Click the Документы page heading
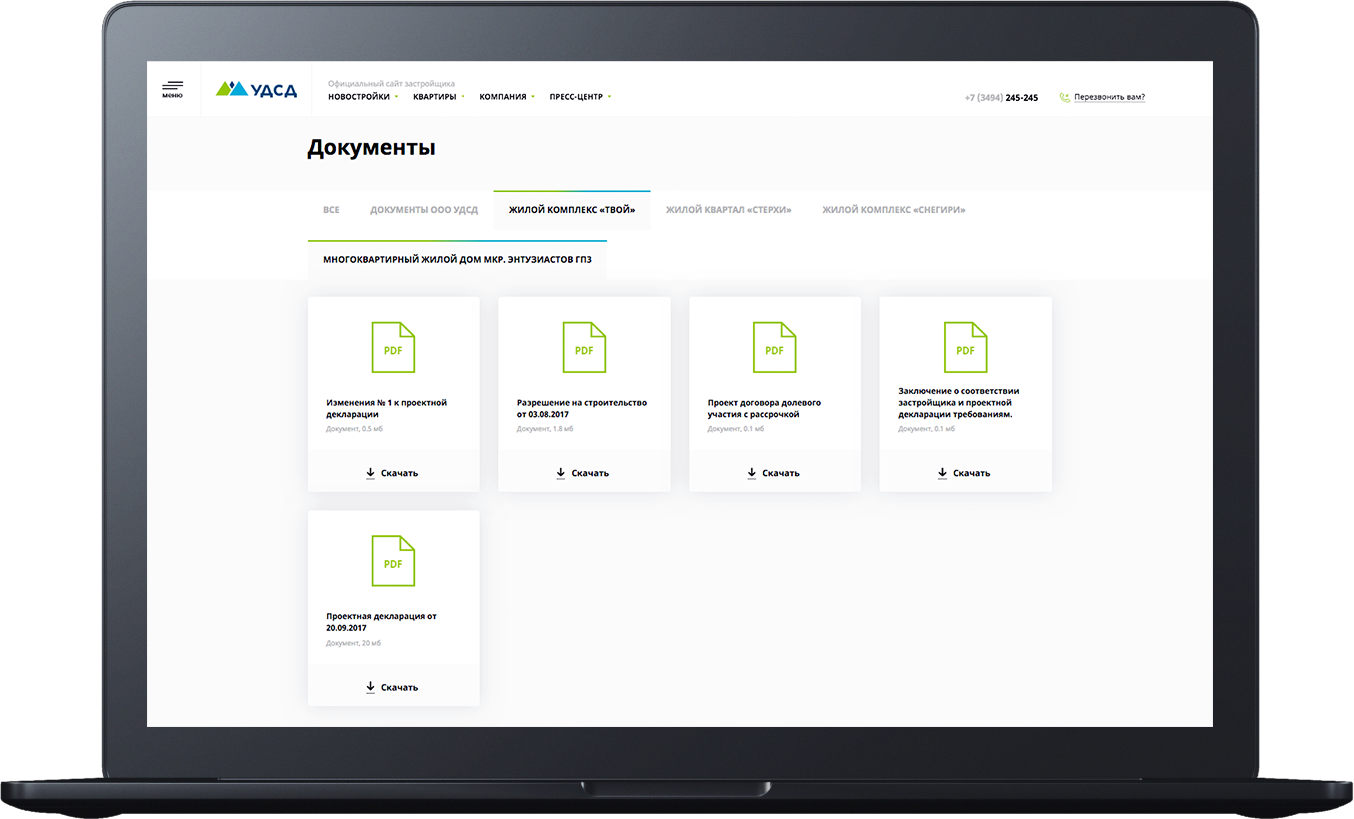1354x819 pixels. point(371,149)
